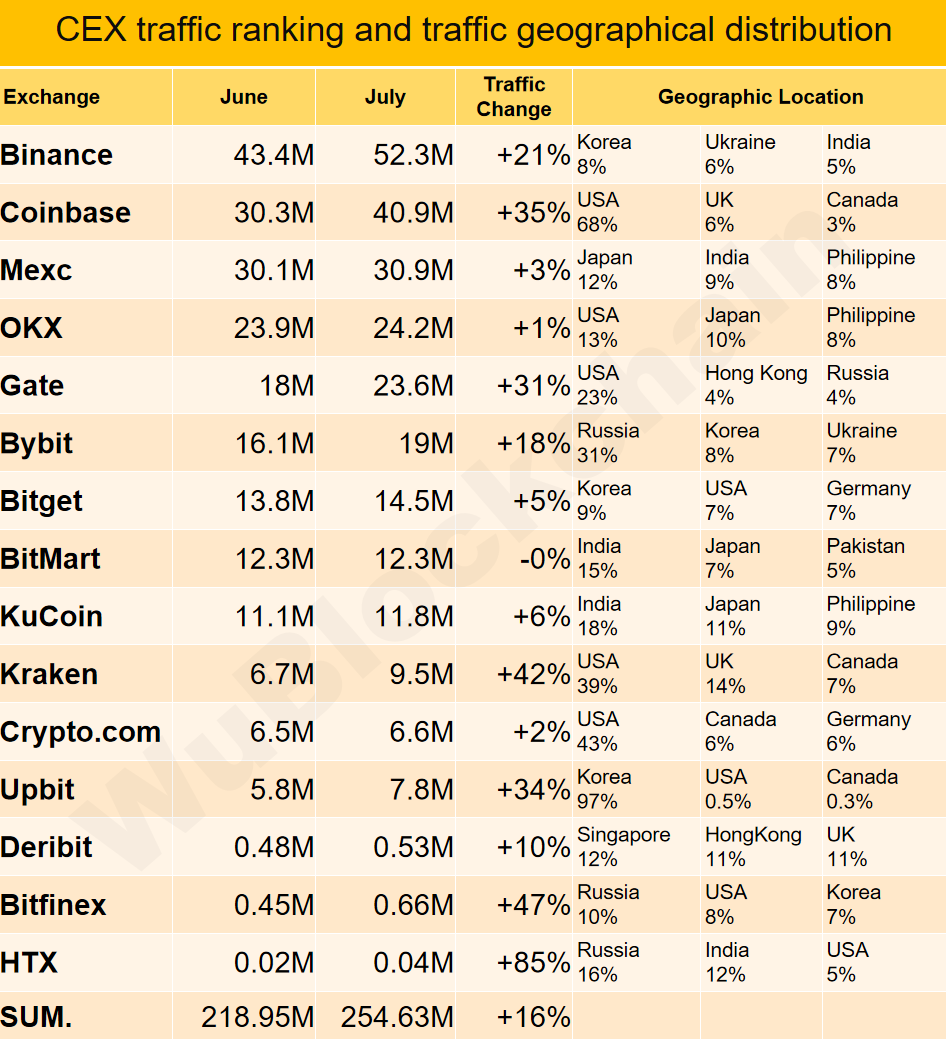This screenshot has height=1039, width=946.
Task: Click Deribit's Singapore 12% cell
Action: (x=623, y=847)
